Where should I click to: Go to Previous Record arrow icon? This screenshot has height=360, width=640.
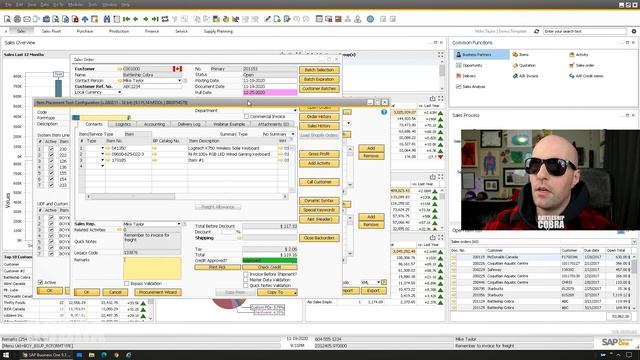(136, 19)
